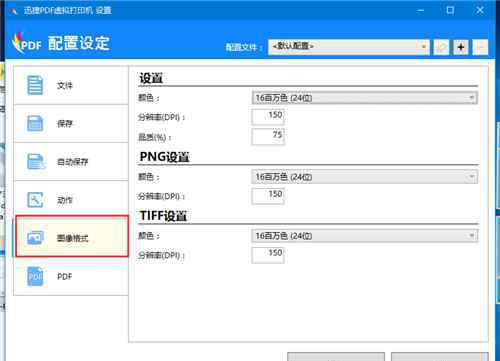This screenshot has width=500, height=361.
Task: Click the edit profile pencil icon
Action: click(x=441, y=47)
